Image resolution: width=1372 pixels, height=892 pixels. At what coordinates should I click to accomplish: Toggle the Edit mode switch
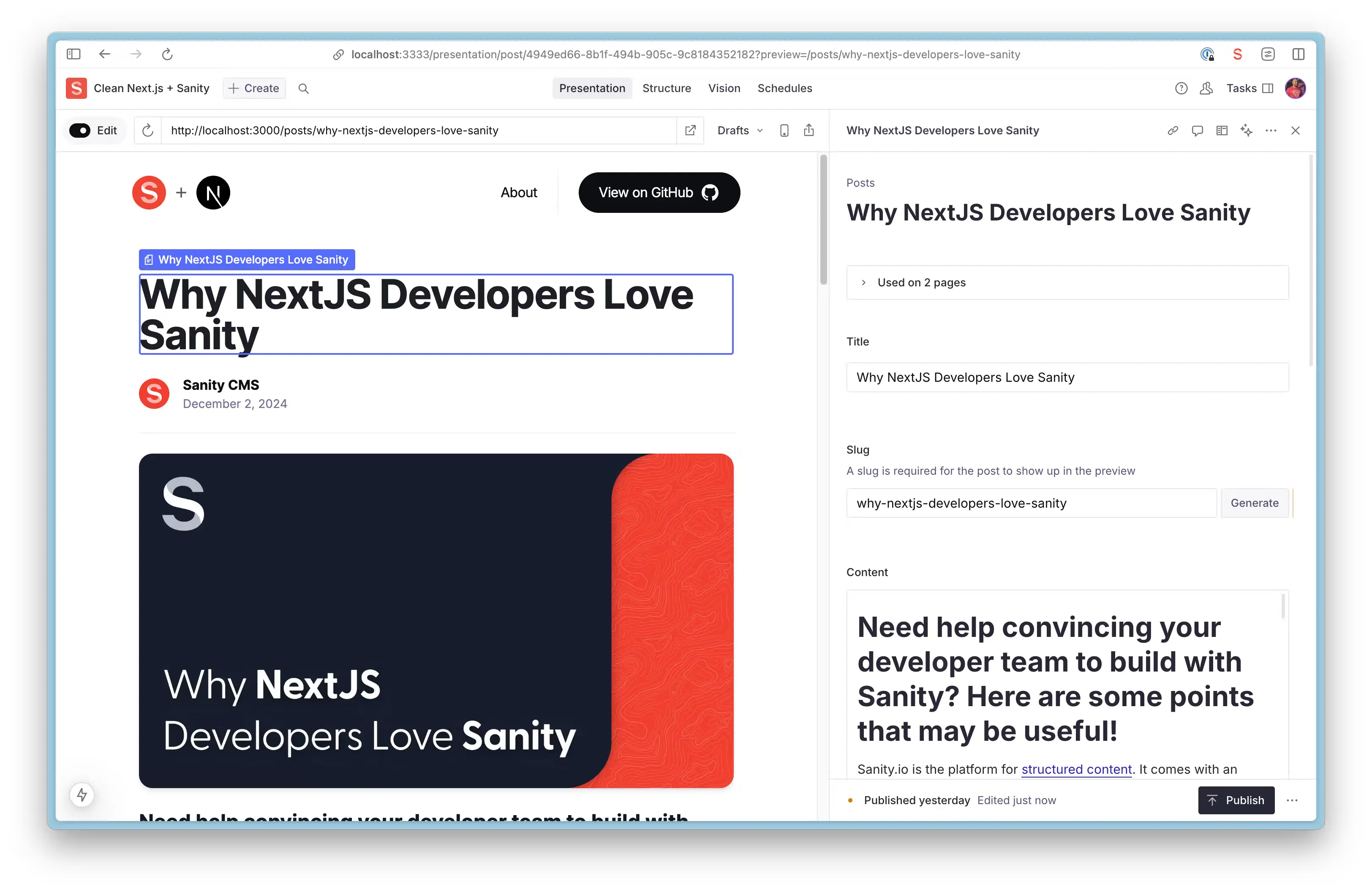pyautogui.click(x=80, y=130)
